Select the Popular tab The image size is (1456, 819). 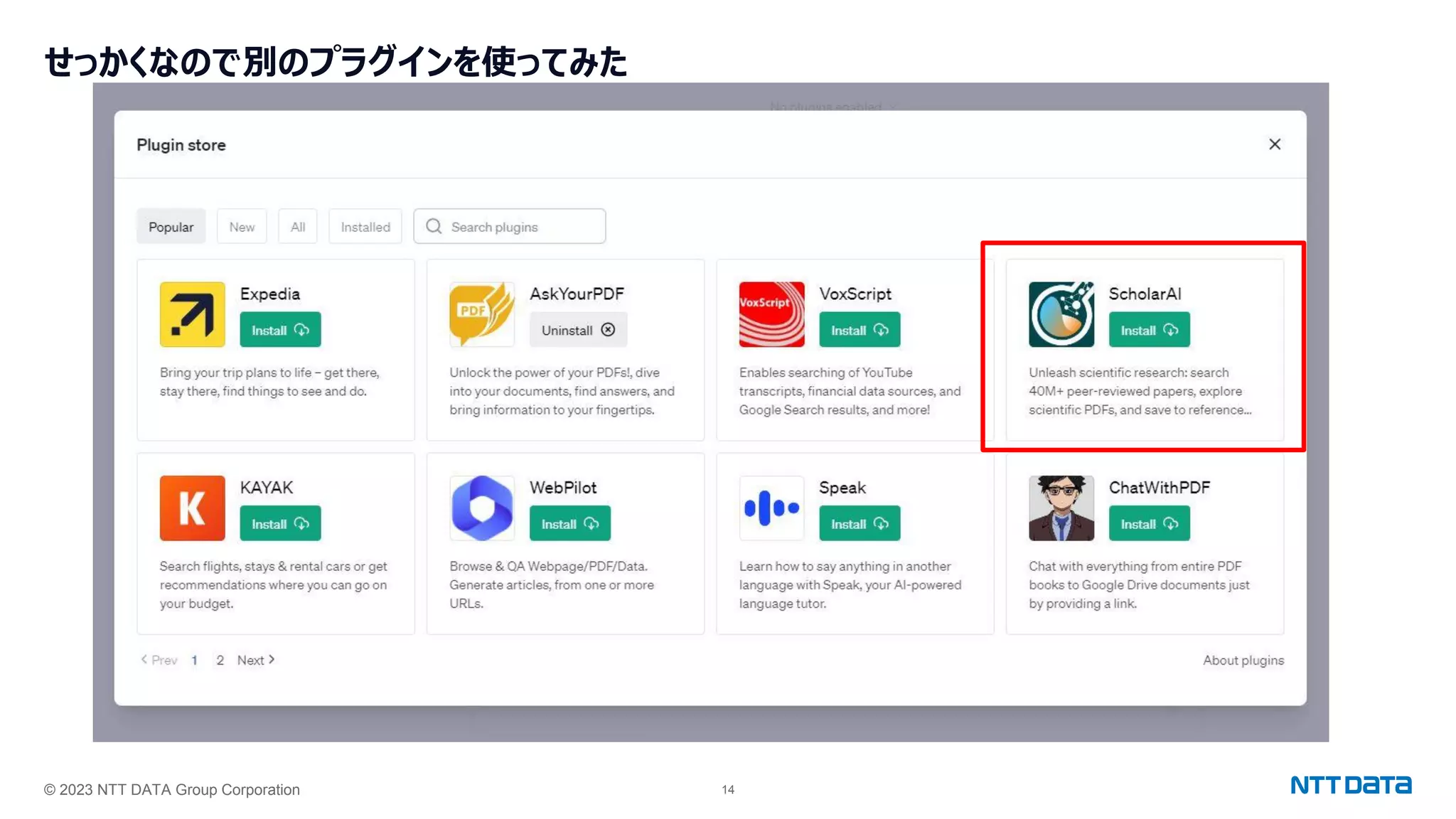[171, 227]
